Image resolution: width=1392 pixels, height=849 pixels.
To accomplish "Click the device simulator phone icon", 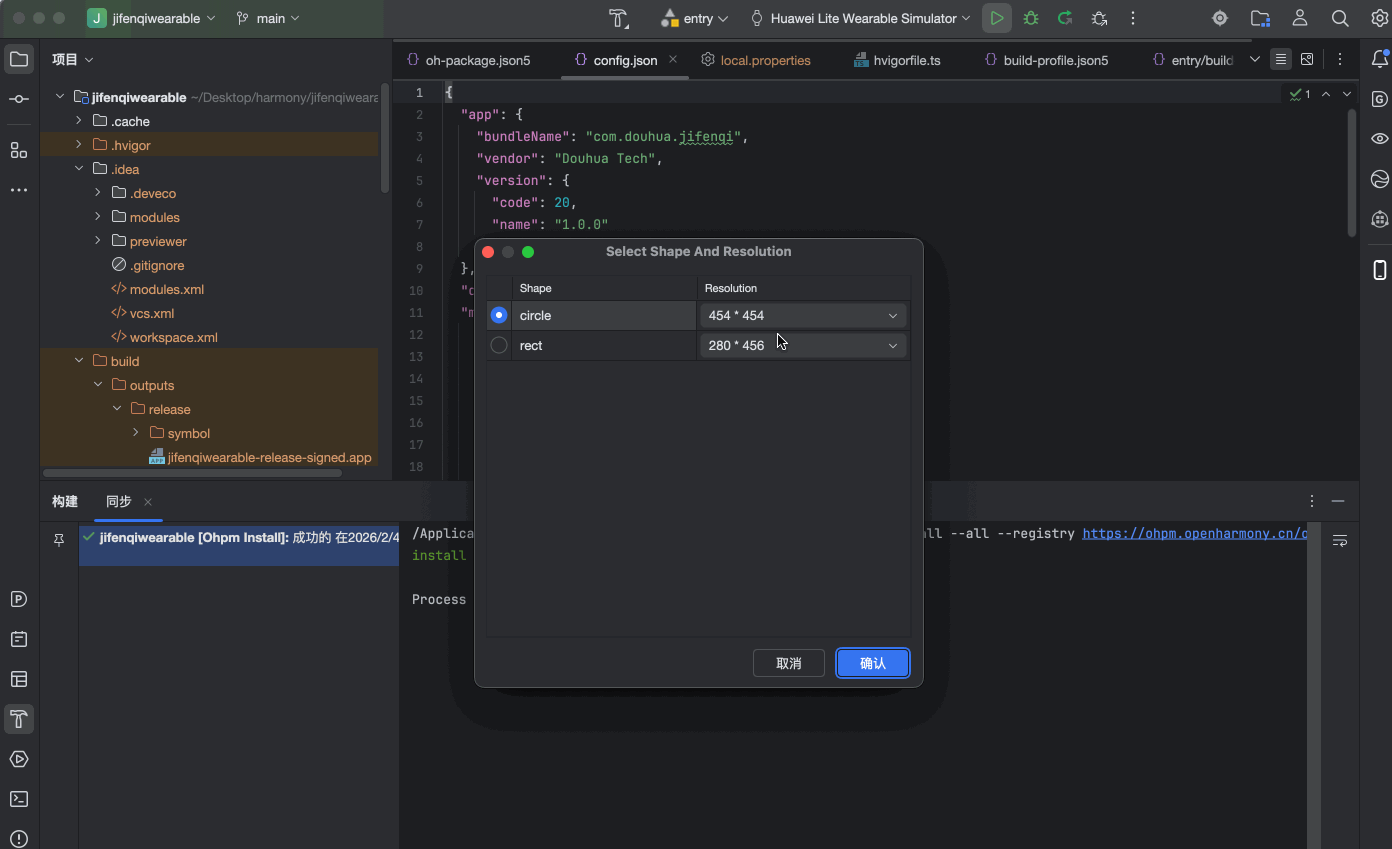I will coord(1379,270).
